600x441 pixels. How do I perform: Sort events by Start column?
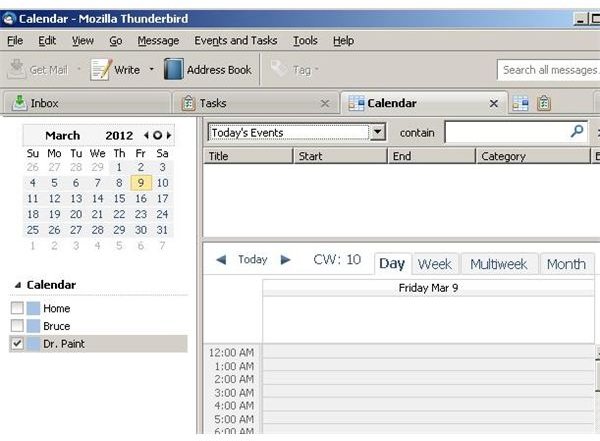[x=340, y=156]
